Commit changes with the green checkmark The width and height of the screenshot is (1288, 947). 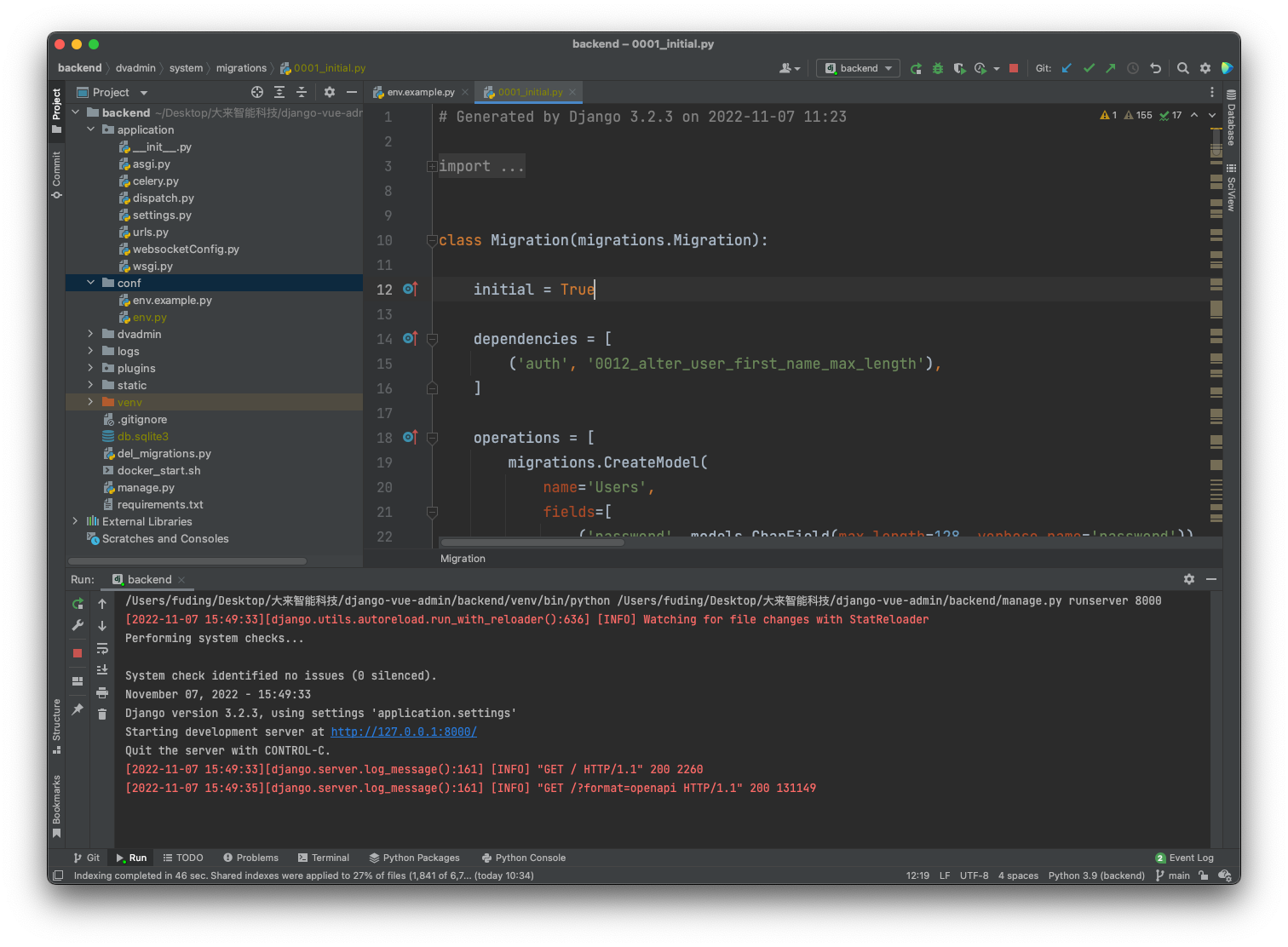(1089, 68)
